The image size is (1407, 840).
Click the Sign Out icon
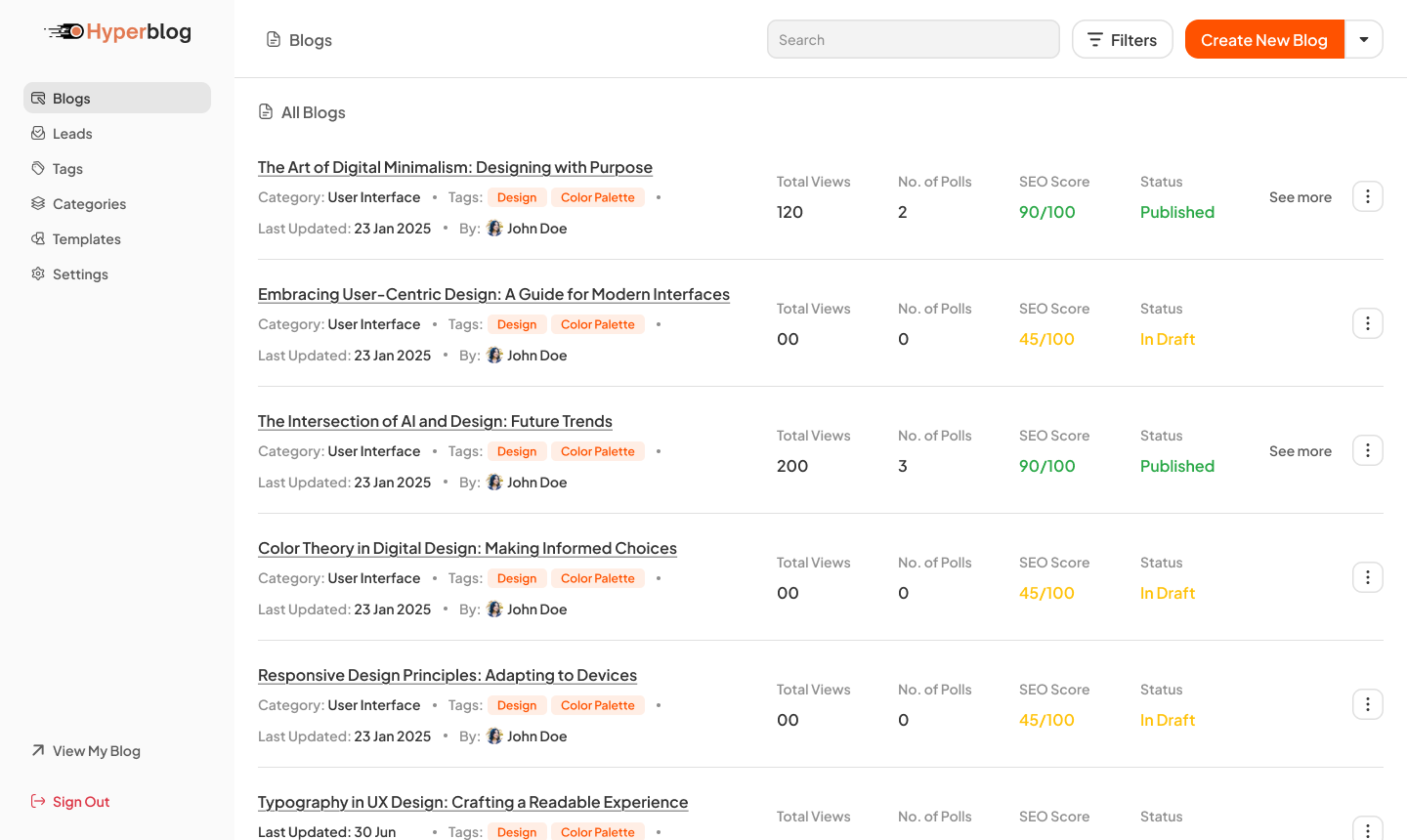[38, 801]
